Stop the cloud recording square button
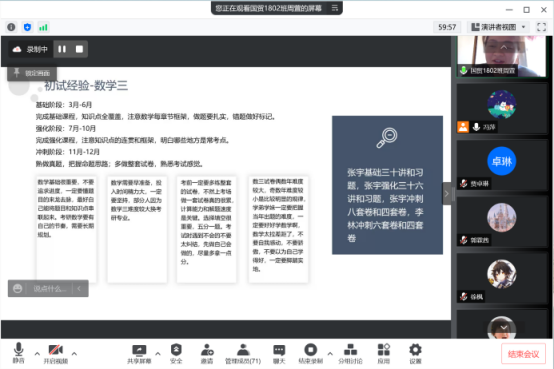This screenshot has width=554, height=369. [x=79, y=49]
